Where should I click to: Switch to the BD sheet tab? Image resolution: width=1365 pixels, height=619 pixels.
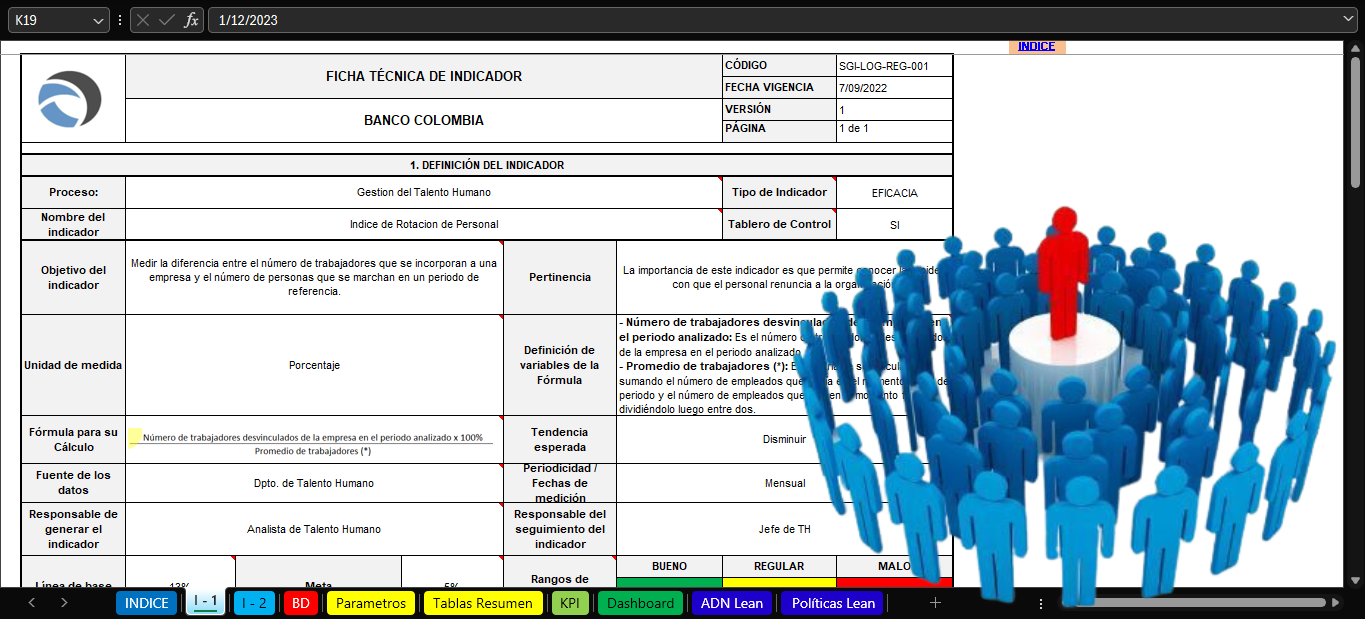[x=300, y=603]
